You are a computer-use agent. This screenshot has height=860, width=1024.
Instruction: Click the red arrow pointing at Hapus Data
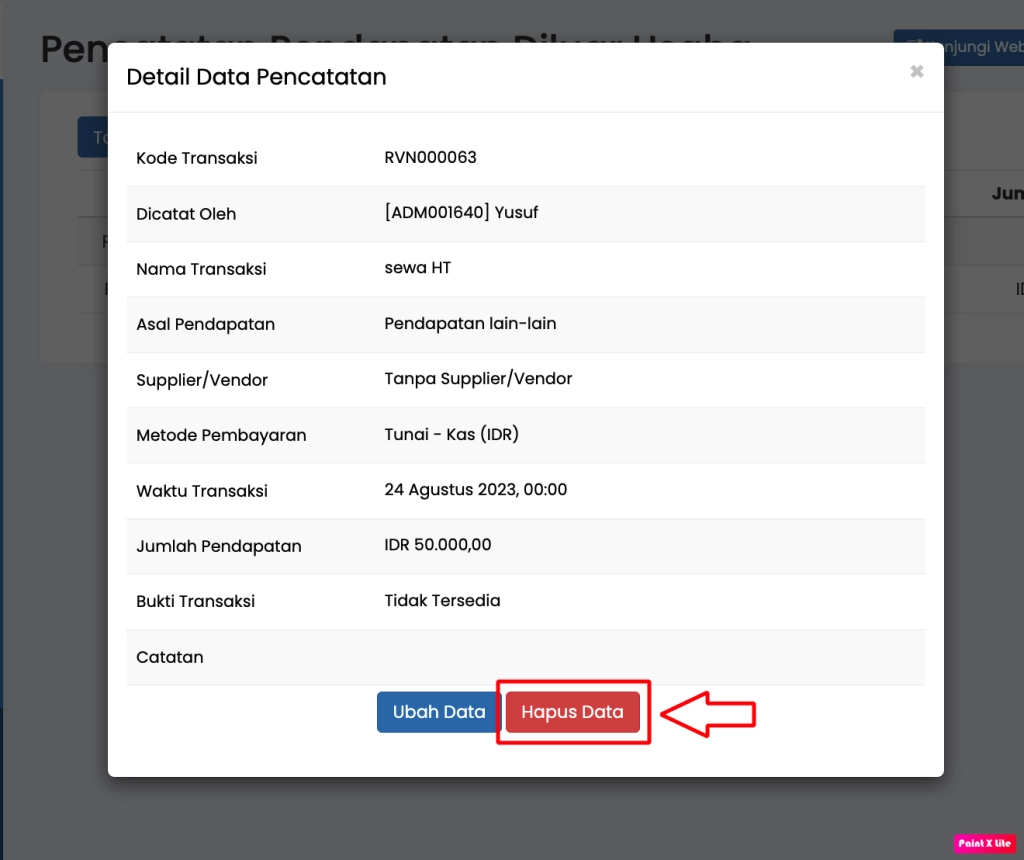click(708, 714)
